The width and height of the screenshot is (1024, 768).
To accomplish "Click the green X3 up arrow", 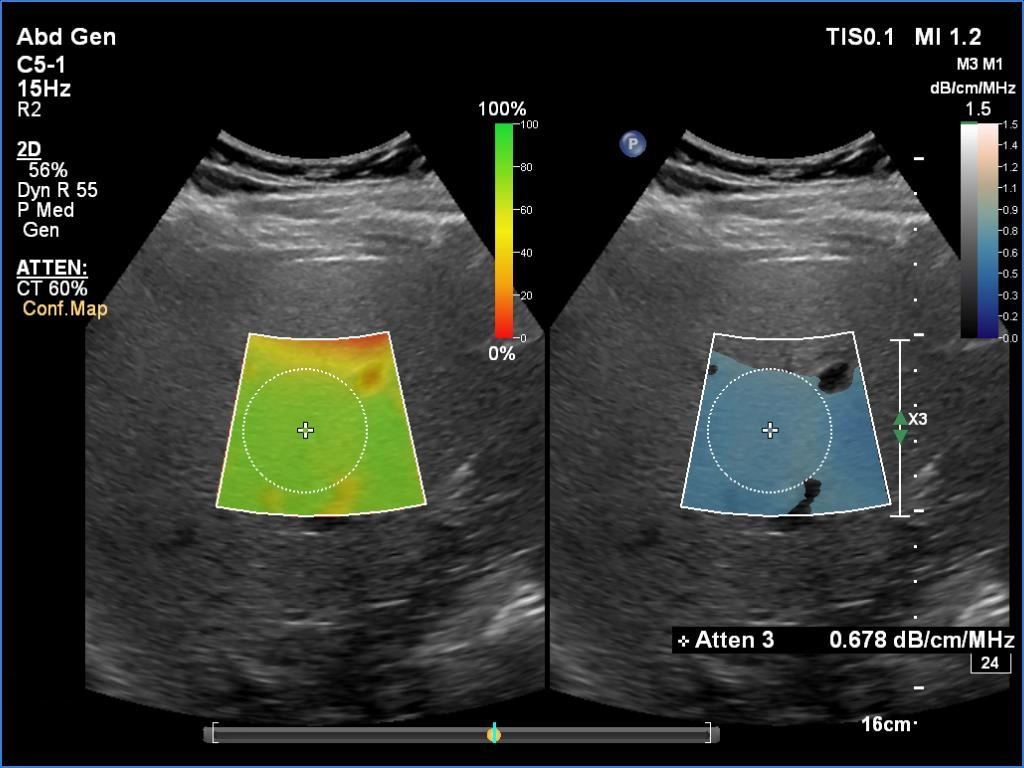I will click(x=900, y=418).
